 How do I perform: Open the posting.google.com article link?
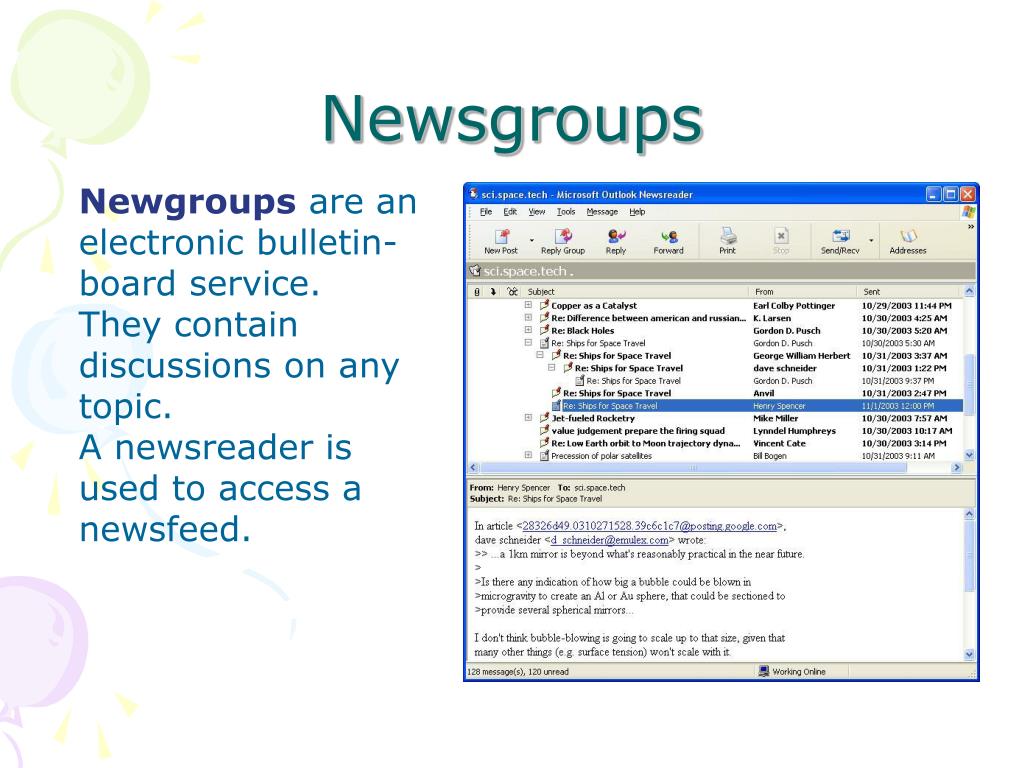point(650,526)
